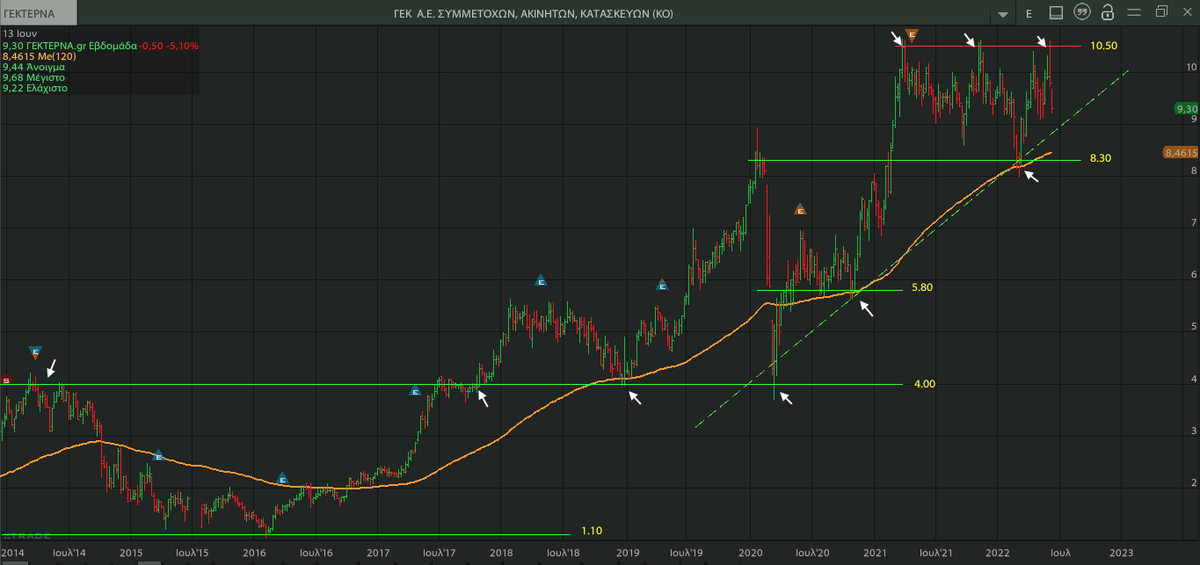Screen dimensions: 1200x565
Task: Click the E events button in title bar
Action: tap(1029, 13)
